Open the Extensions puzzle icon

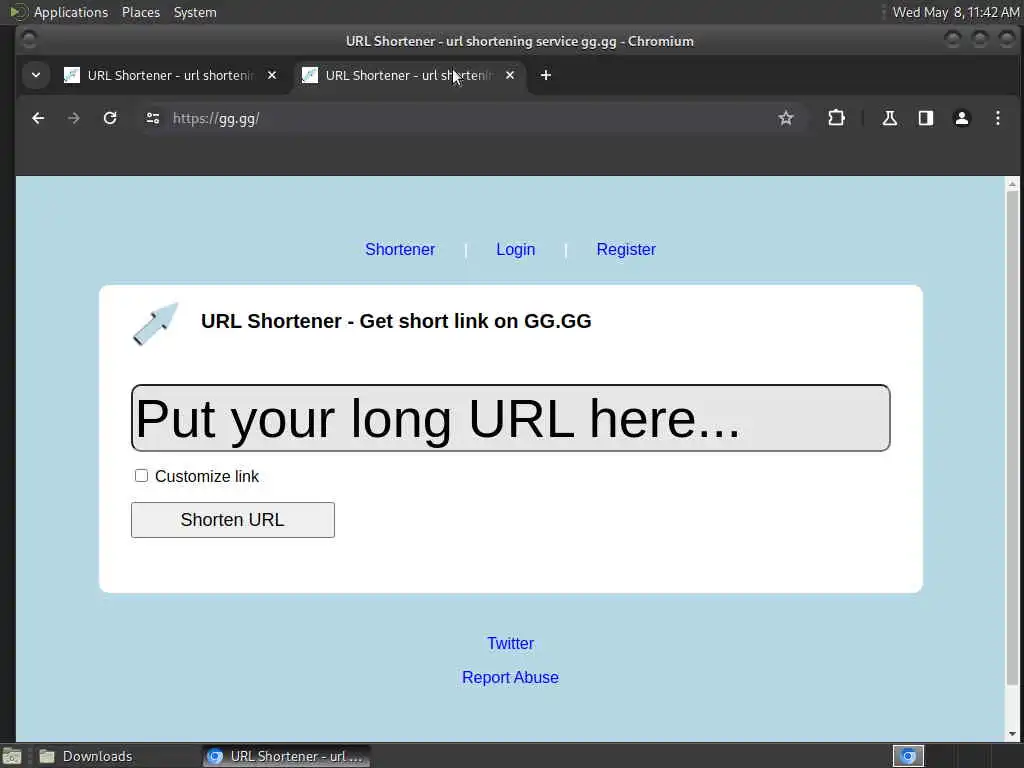point(836,118)
